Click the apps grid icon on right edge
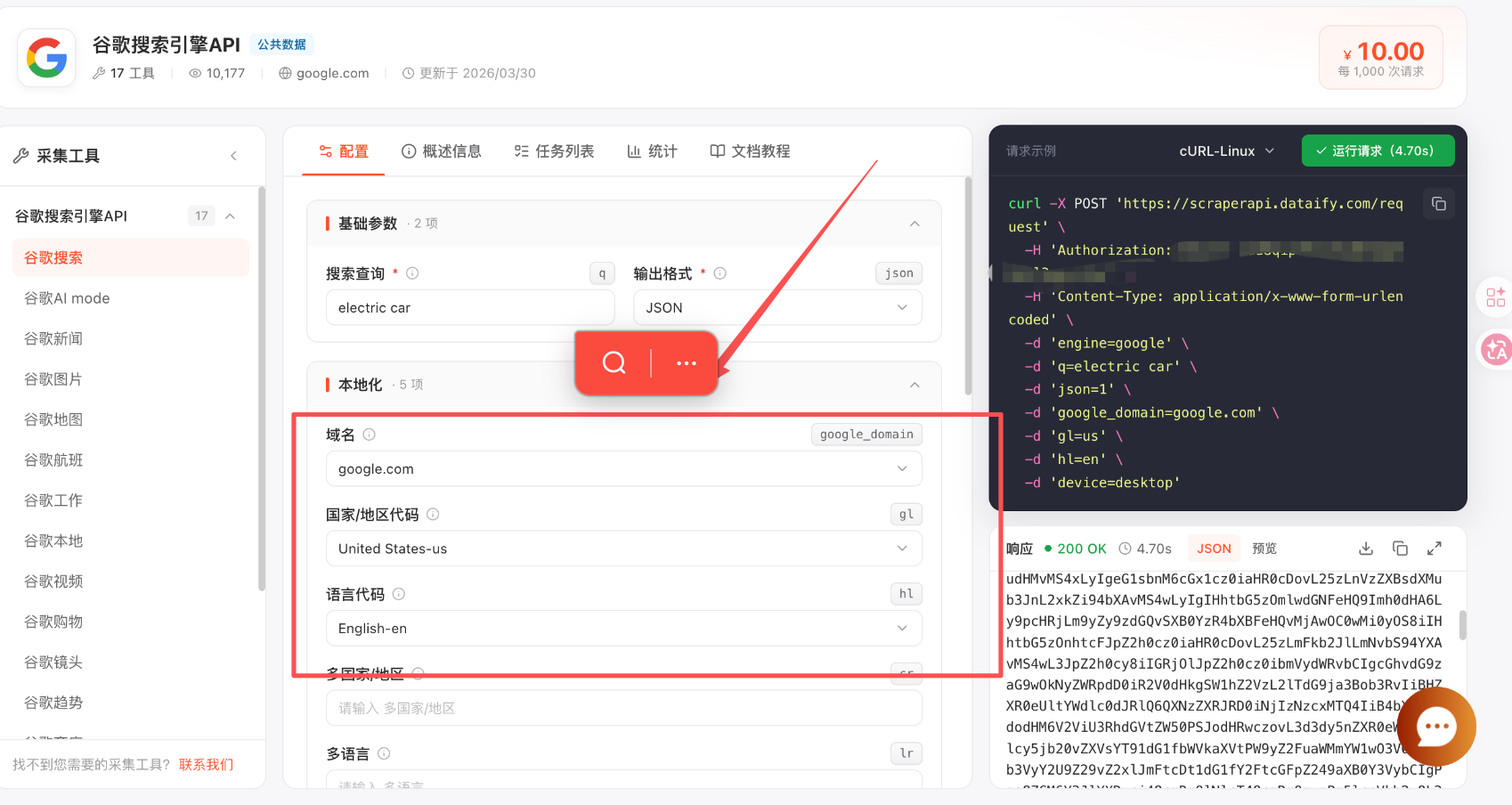The image size is (1512, 805). pos(1496,297)
